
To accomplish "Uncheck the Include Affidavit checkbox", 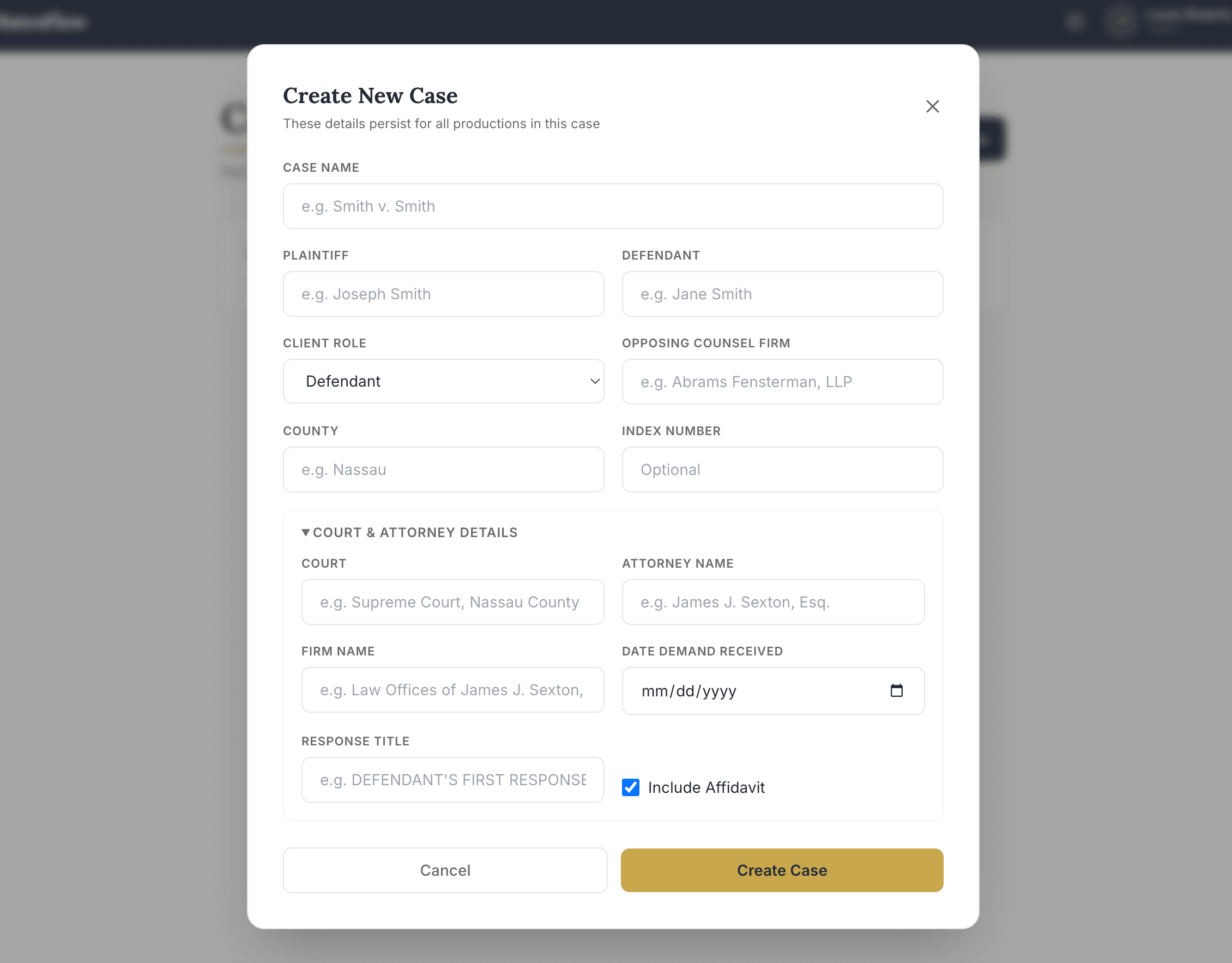I will pyautogui.click(x=630, y=787).
